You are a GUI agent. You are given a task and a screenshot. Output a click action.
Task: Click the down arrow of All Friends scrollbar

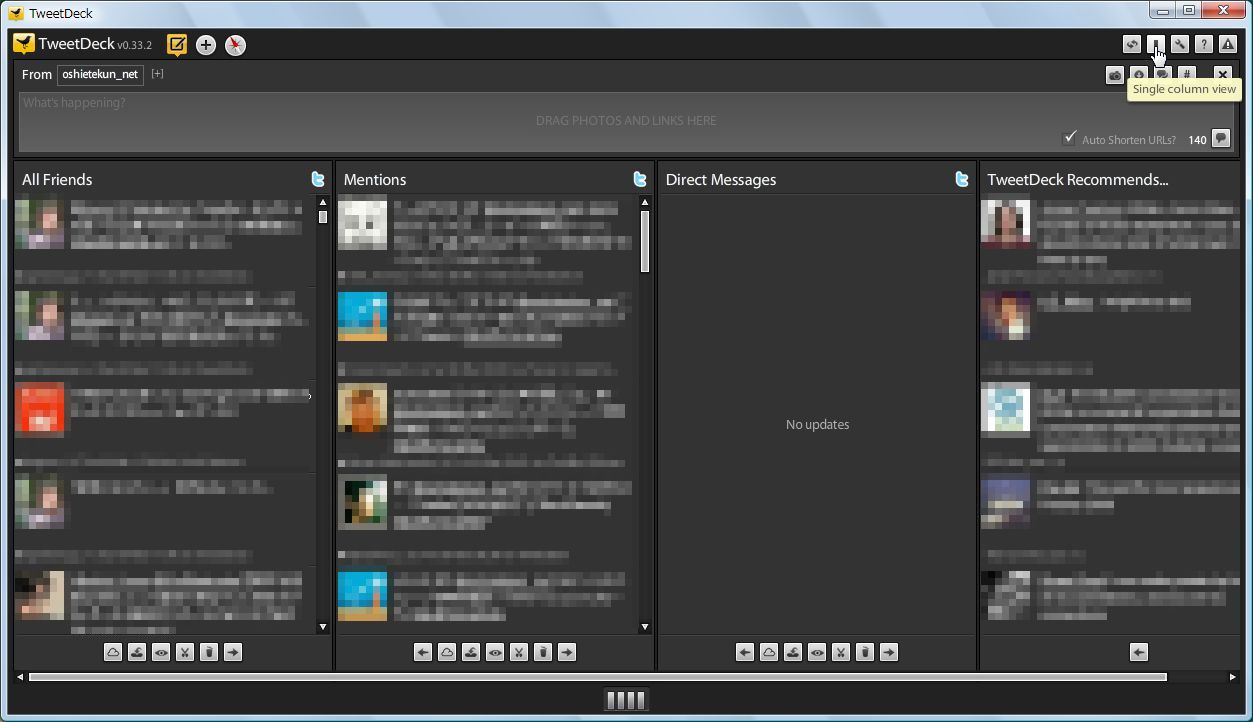pos(323,627)
